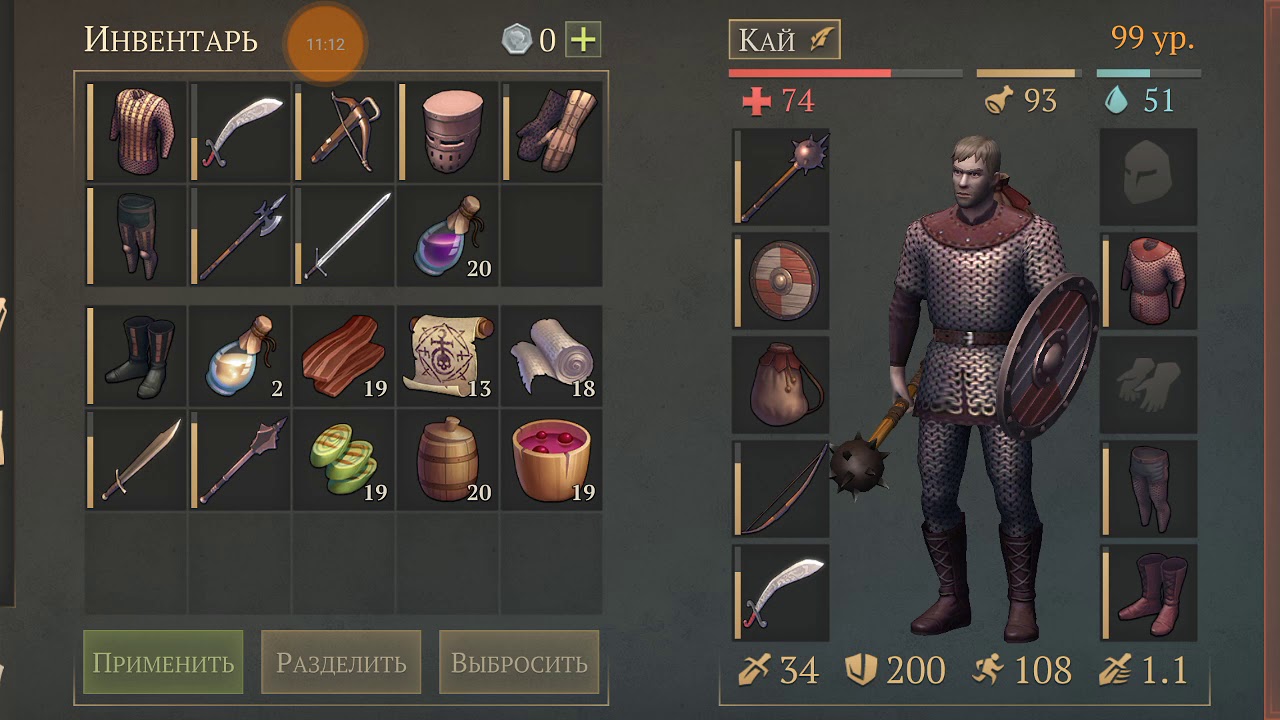The height and width of the screenshot is (720, 1280).
Task: Select the halberd in inventory
Action: [240, 235]
